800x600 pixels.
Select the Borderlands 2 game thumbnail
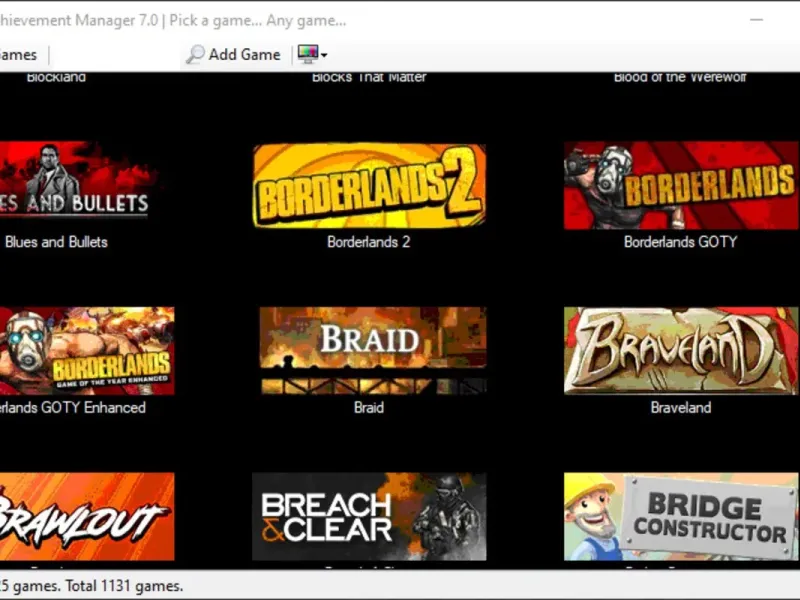(369, 186)
